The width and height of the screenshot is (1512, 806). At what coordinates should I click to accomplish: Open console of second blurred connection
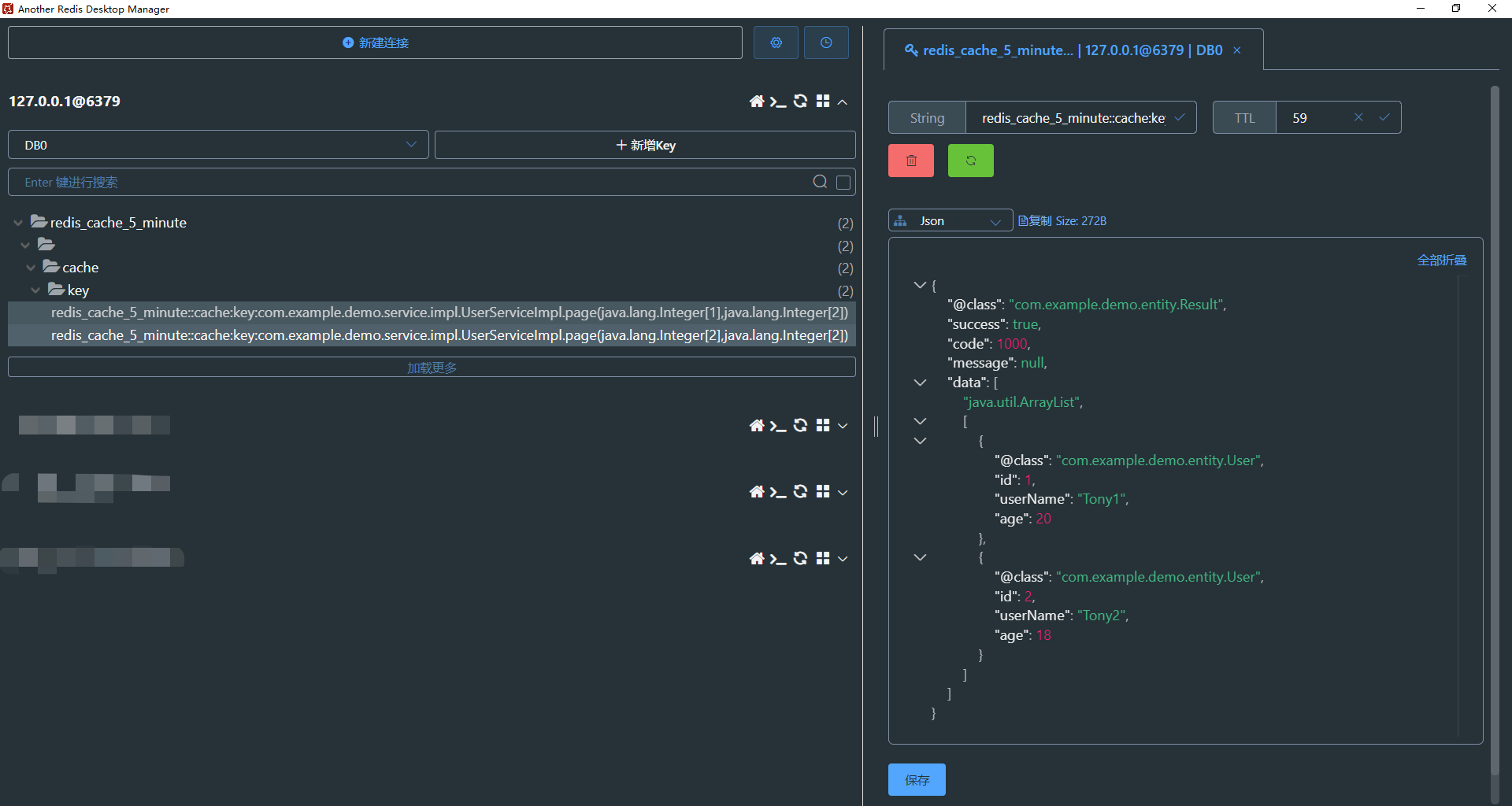(x=778, y=492)
